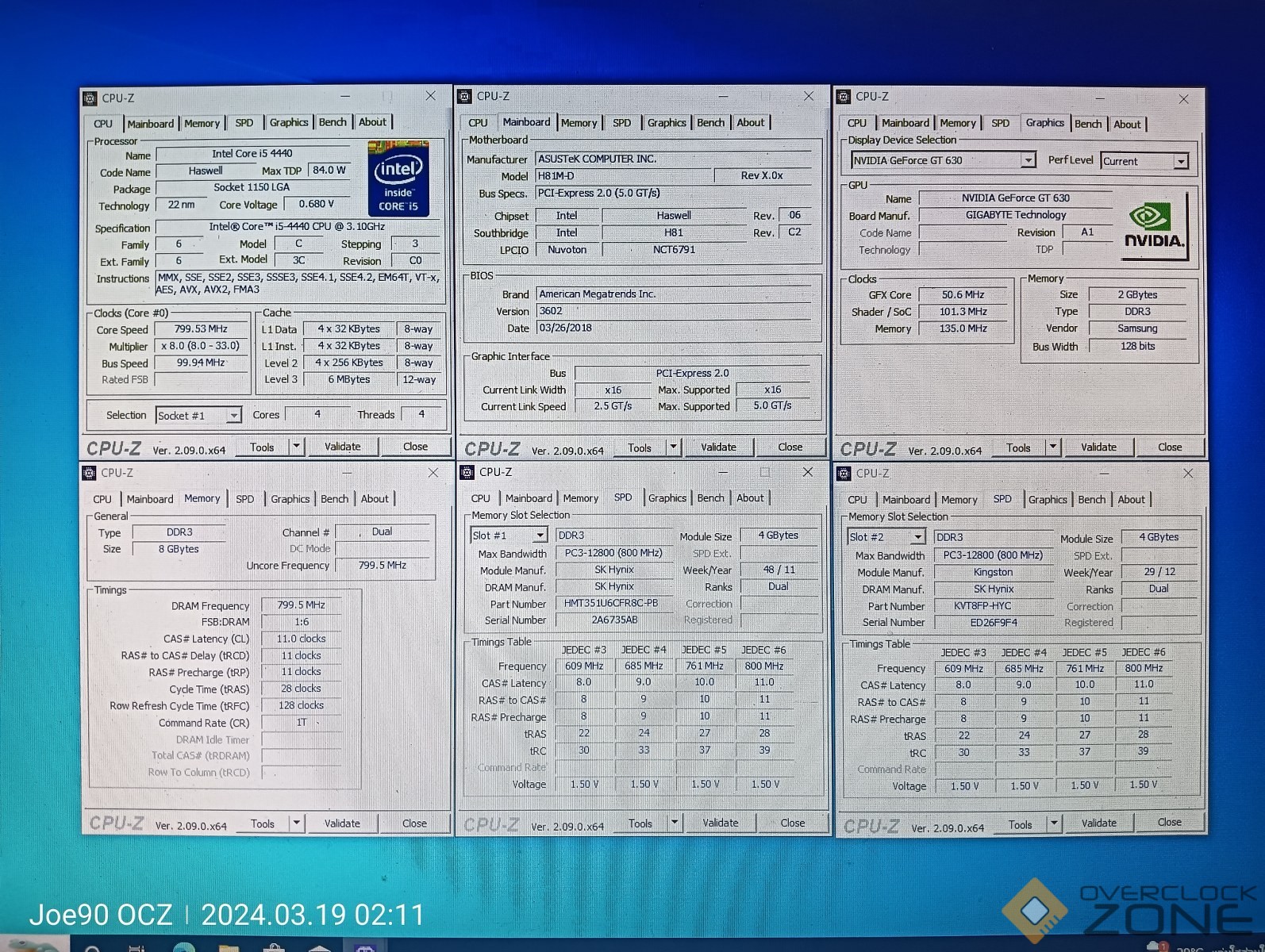Open the Slot #2 memory slot dropdown
Viewport: 1265px width, 952px height.
(x=917, y=537)
